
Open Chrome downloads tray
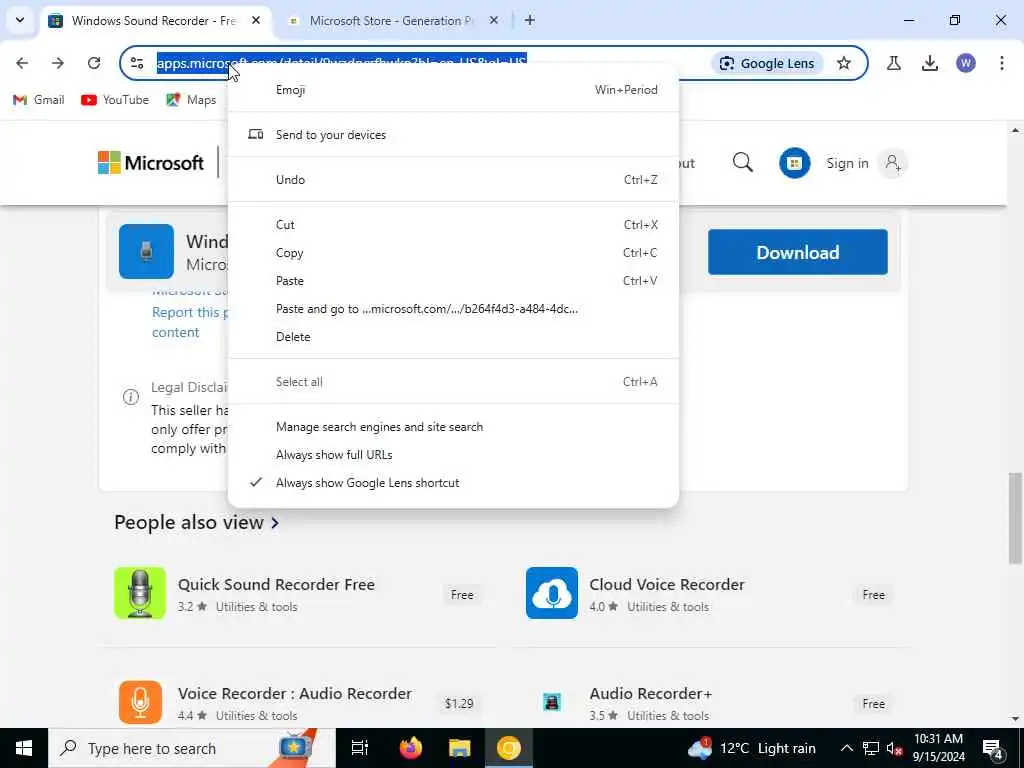(x=930, y=63)
